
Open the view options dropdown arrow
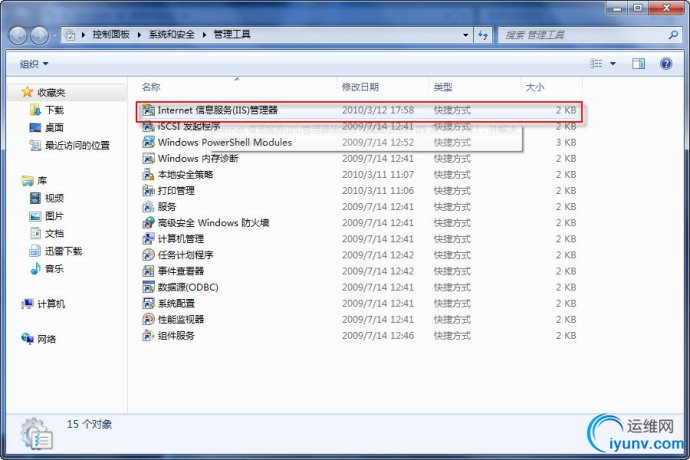[613, 64]
